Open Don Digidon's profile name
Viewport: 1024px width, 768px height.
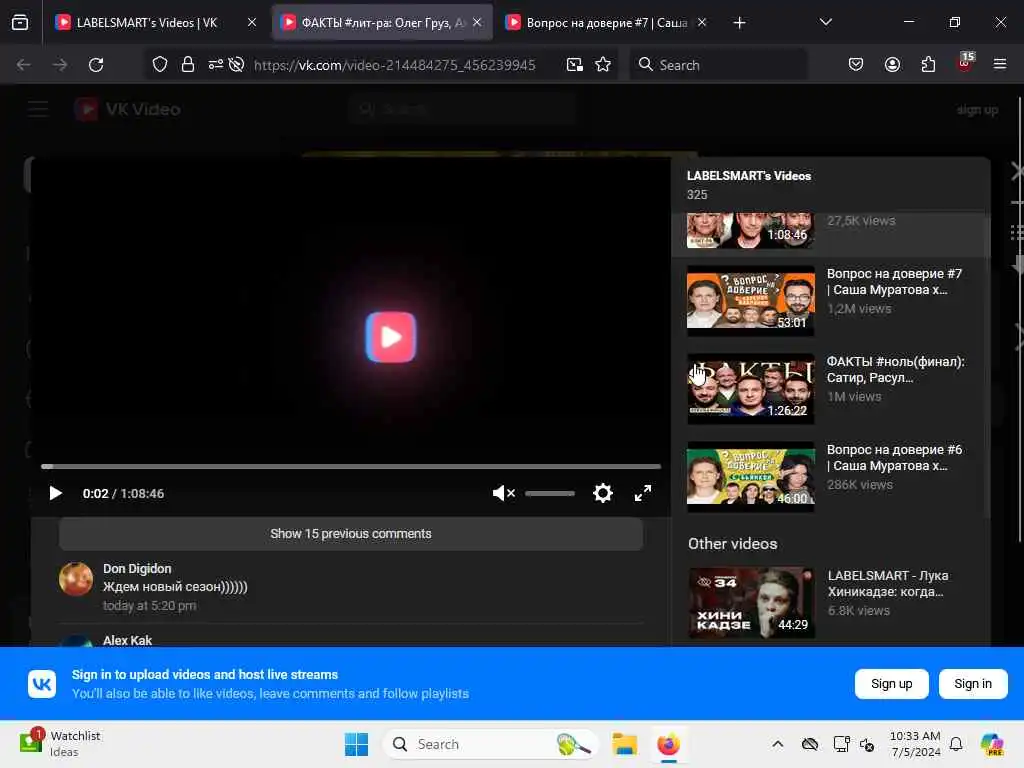point(137,569)
